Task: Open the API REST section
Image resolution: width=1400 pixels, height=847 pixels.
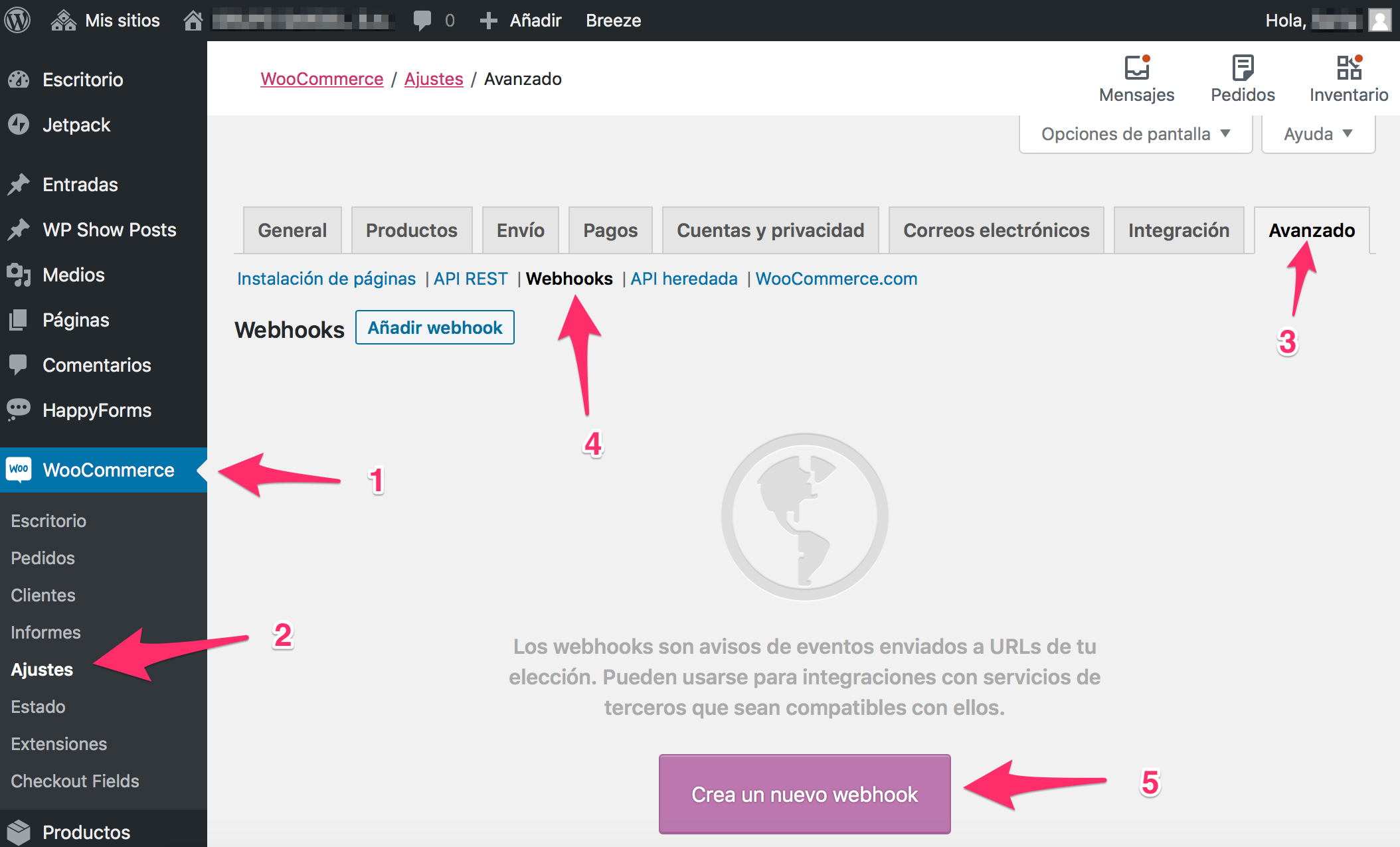Action: [471, 279]
